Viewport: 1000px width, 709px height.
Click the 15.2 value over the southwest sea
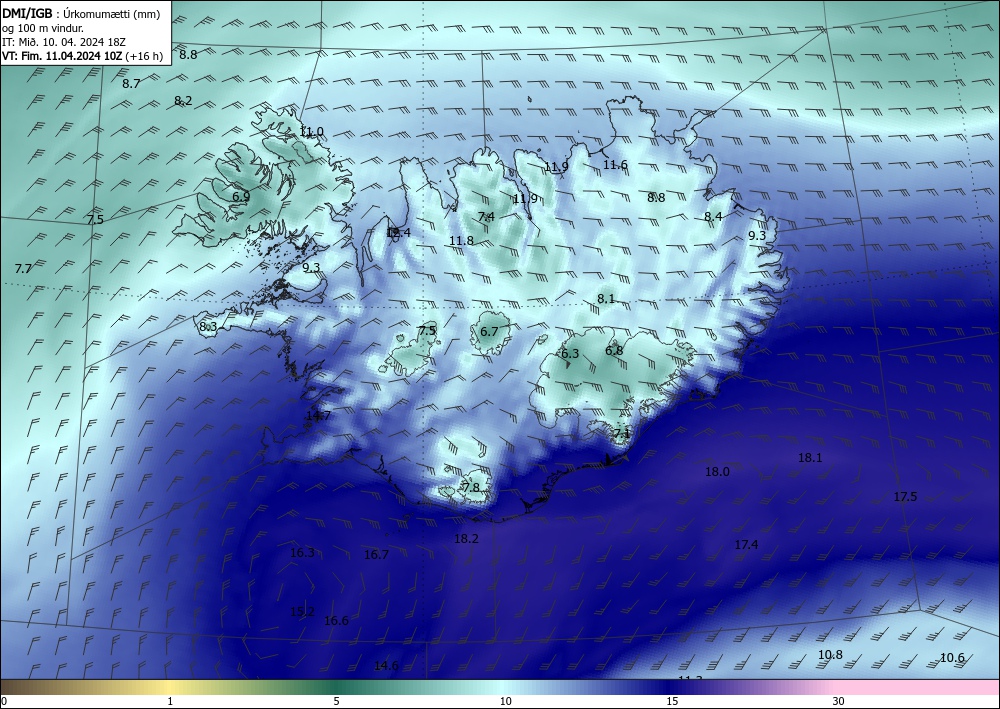tap(302, 612)
